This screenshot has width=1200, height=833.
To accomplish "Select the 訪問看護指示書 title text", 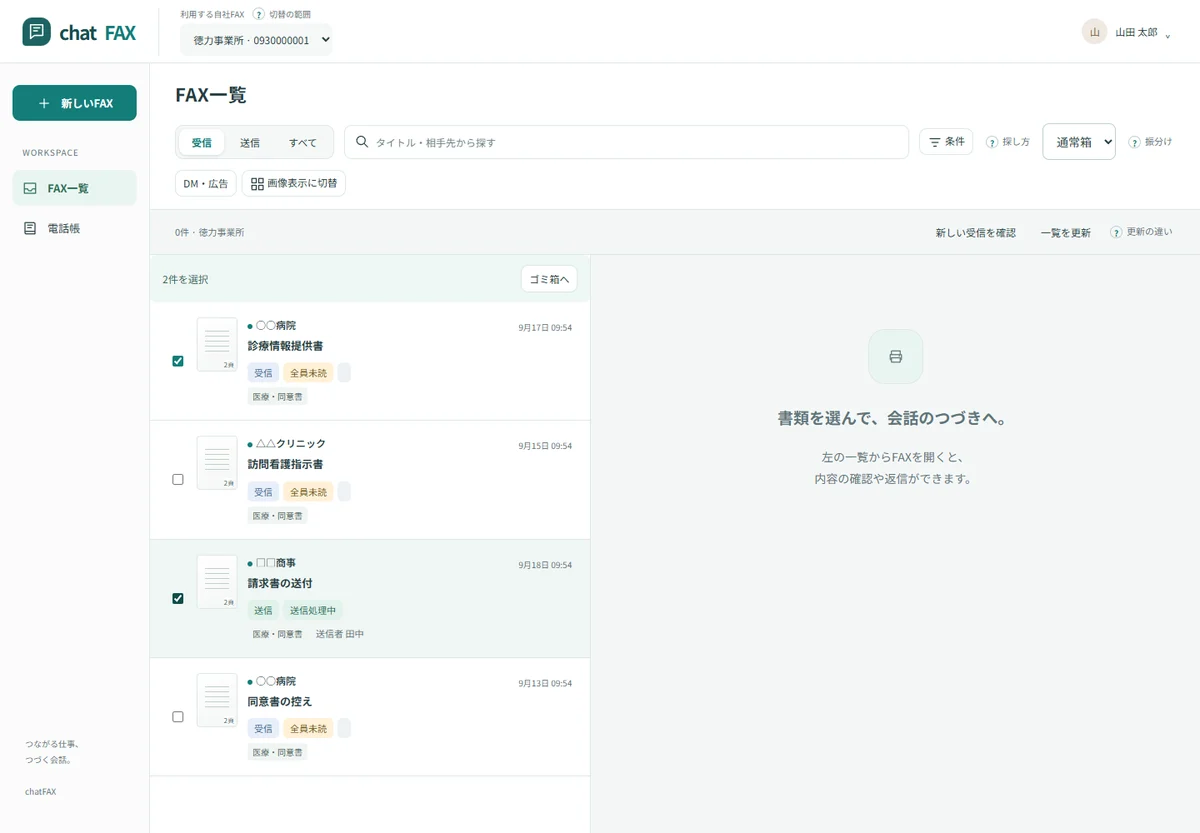I will (285, 464).
